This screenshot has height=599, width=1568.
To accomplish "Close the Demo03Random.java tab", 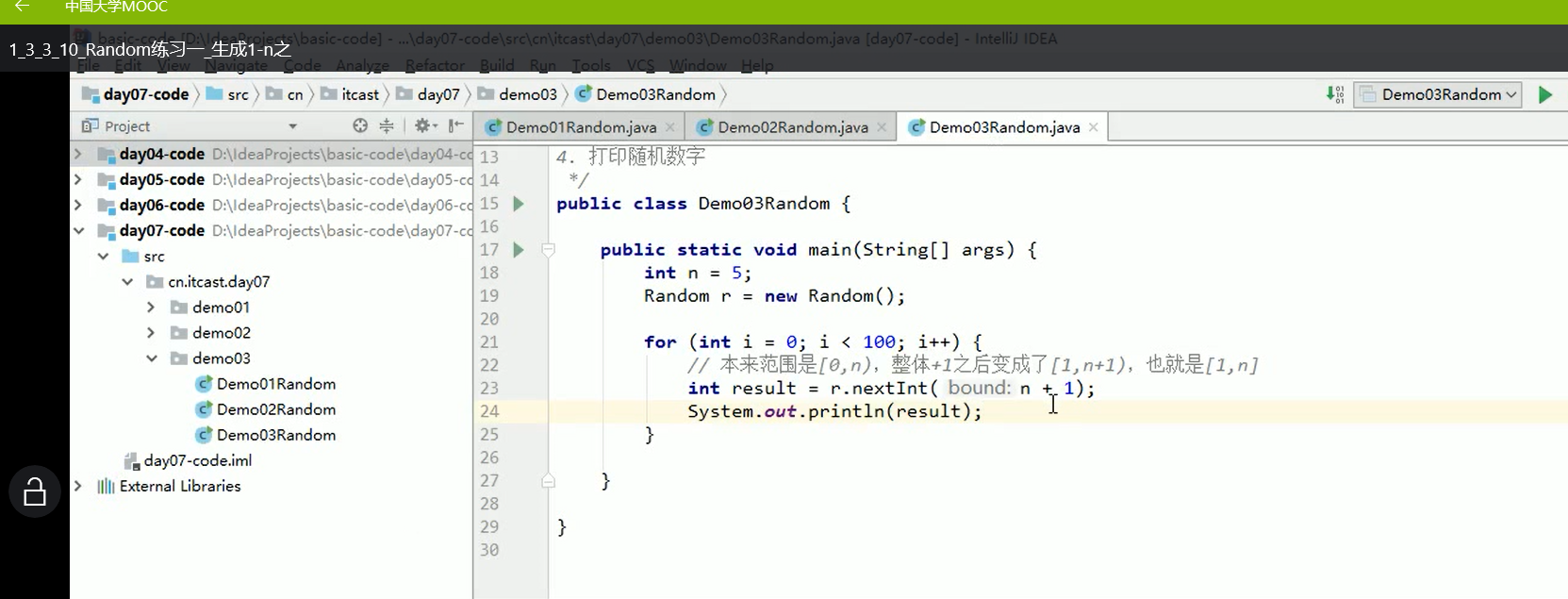I will [1094, 127].
